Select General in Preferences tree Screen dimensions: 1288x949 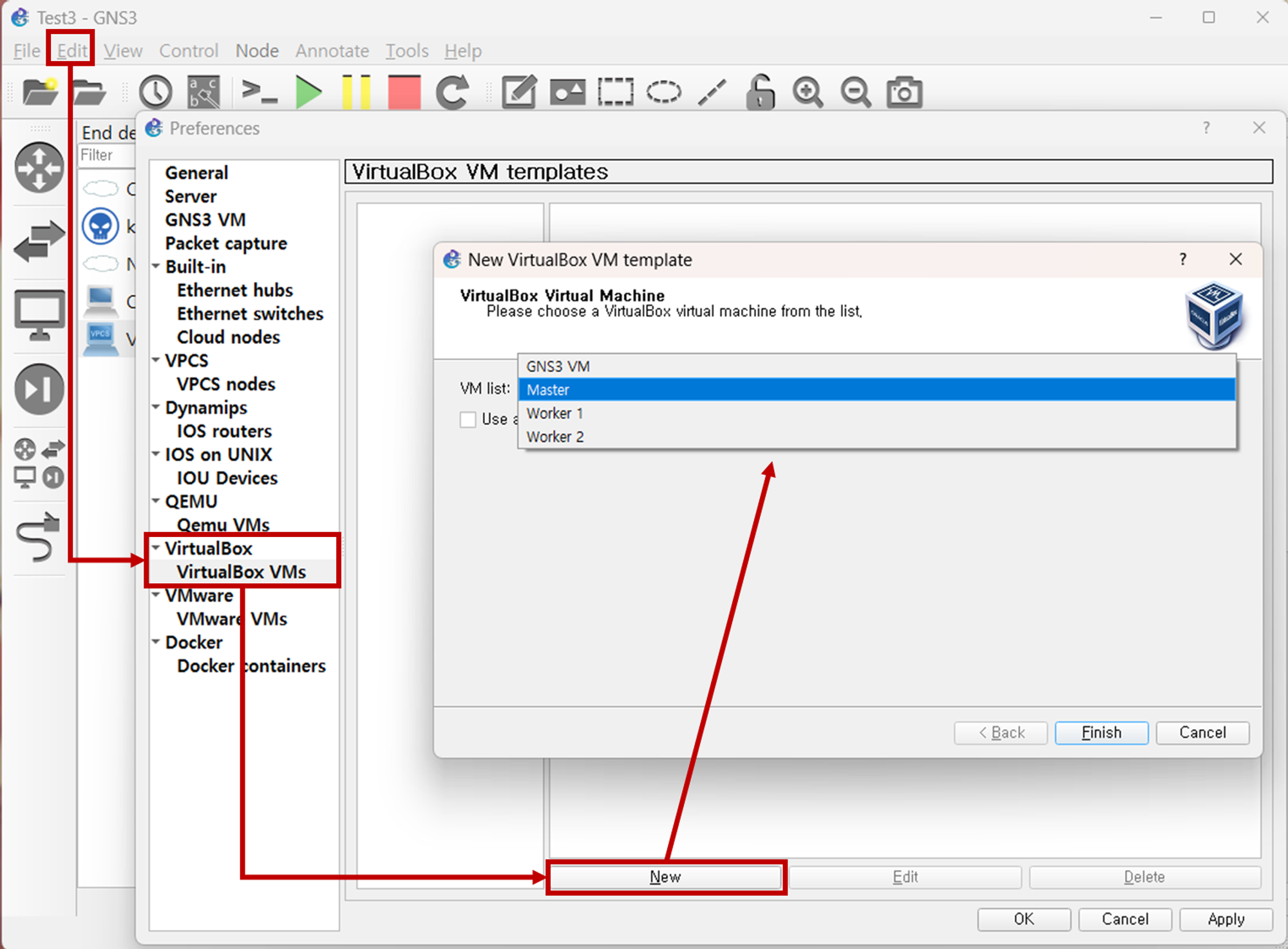[196, 173]
